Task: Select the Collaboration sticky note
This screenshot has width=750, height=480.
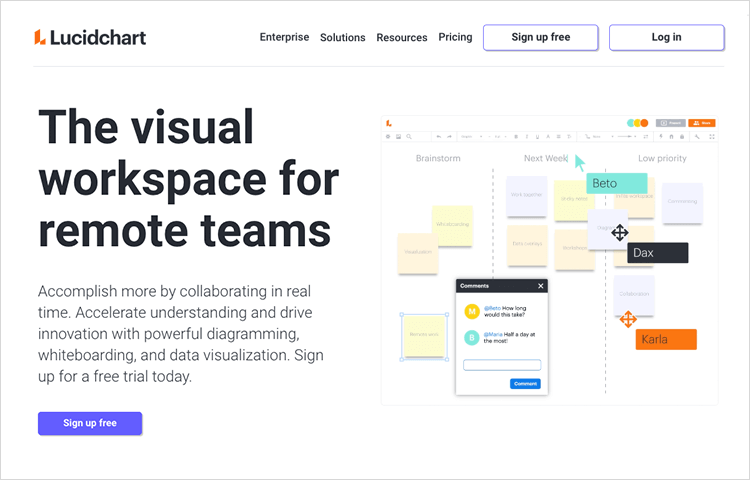Action: pyautogui.click(x=634, y=295)
